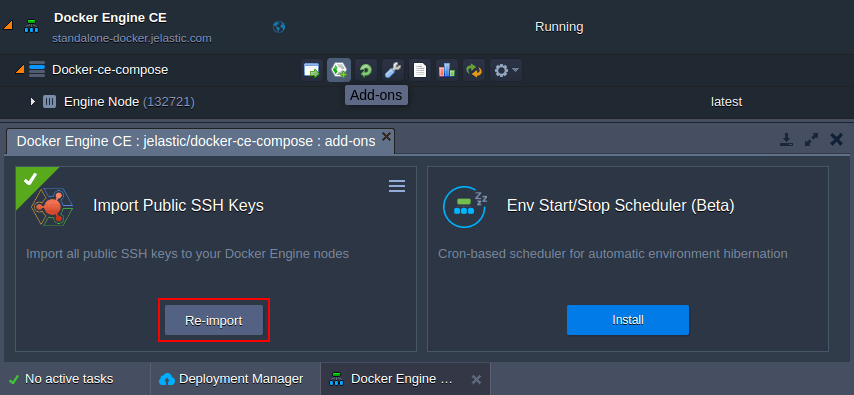Close the add-ons panel with X icon

[x=837, y=139]
